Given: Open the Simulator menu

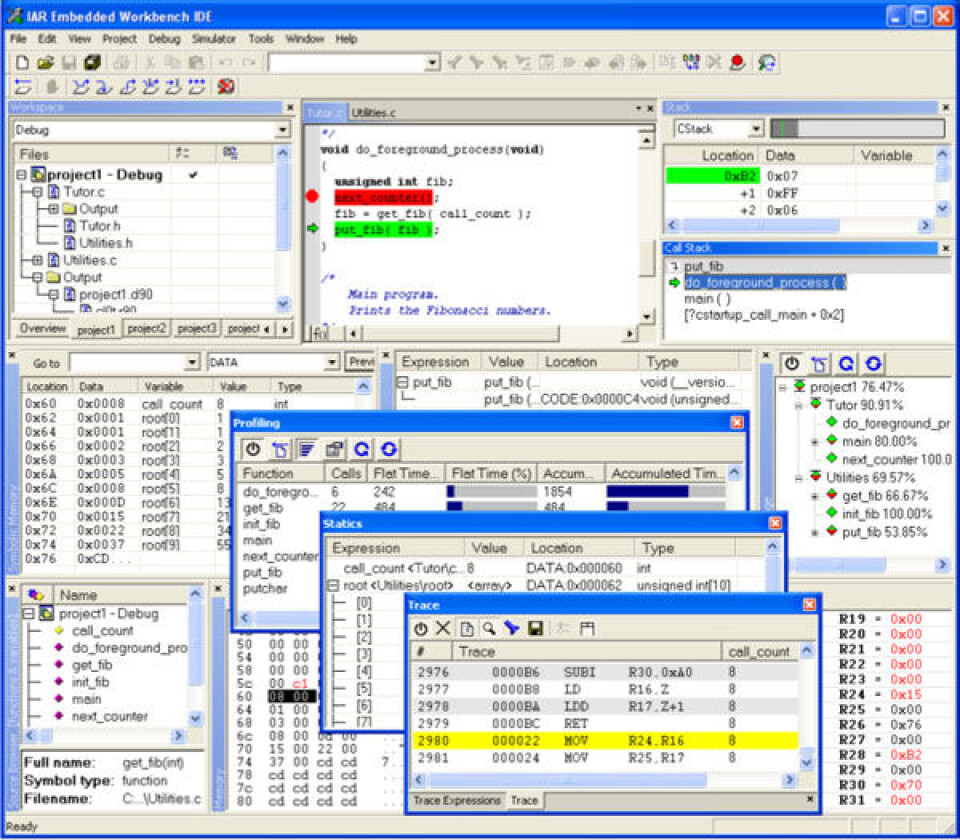Looking at the screenshot, I should (x=214, y=39).
